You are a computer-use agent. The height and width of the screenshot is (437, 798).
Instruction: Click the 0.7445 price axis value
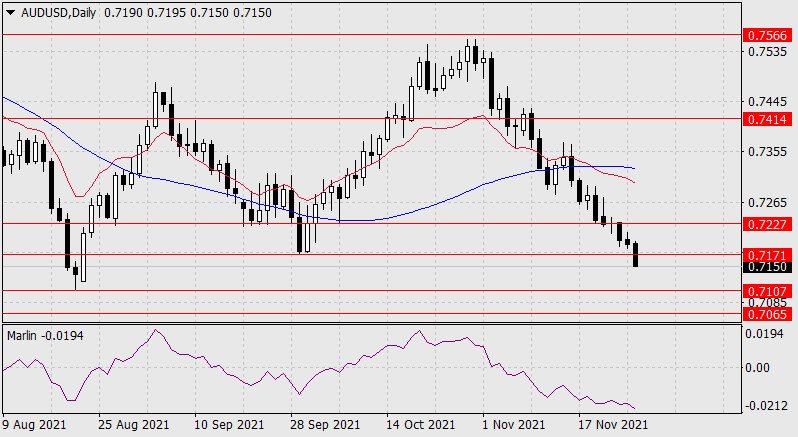click(x=767, y=102)
